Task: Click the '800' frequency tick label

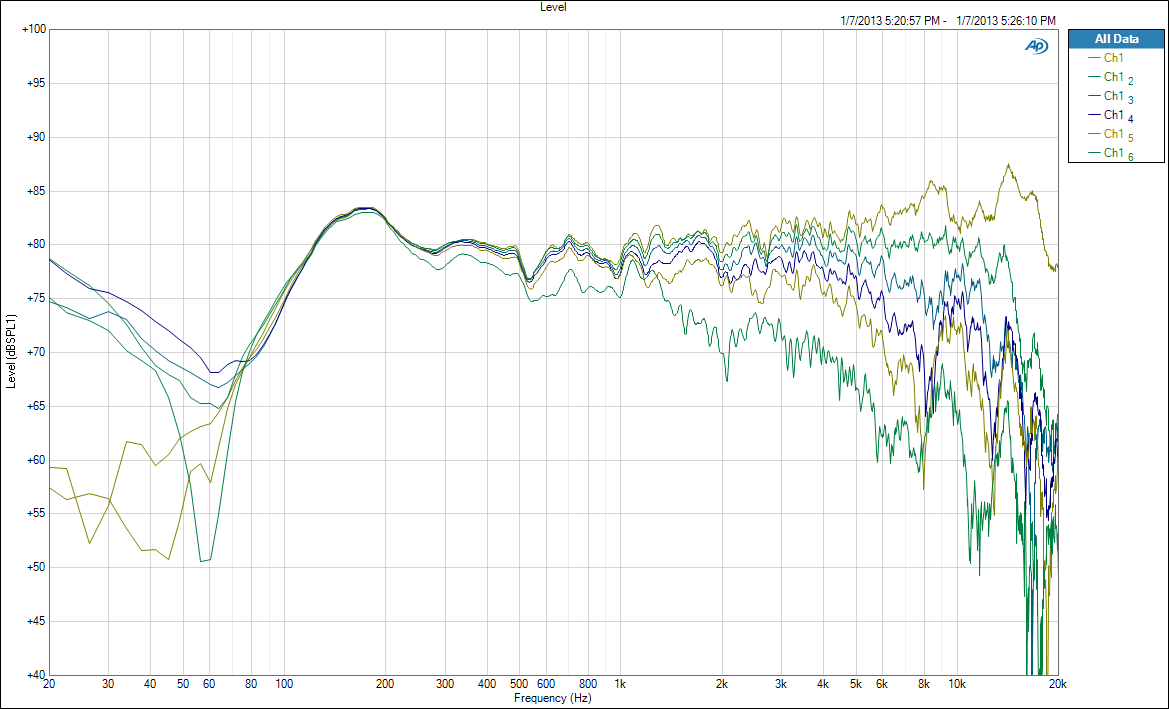Action: pos(587,684)
